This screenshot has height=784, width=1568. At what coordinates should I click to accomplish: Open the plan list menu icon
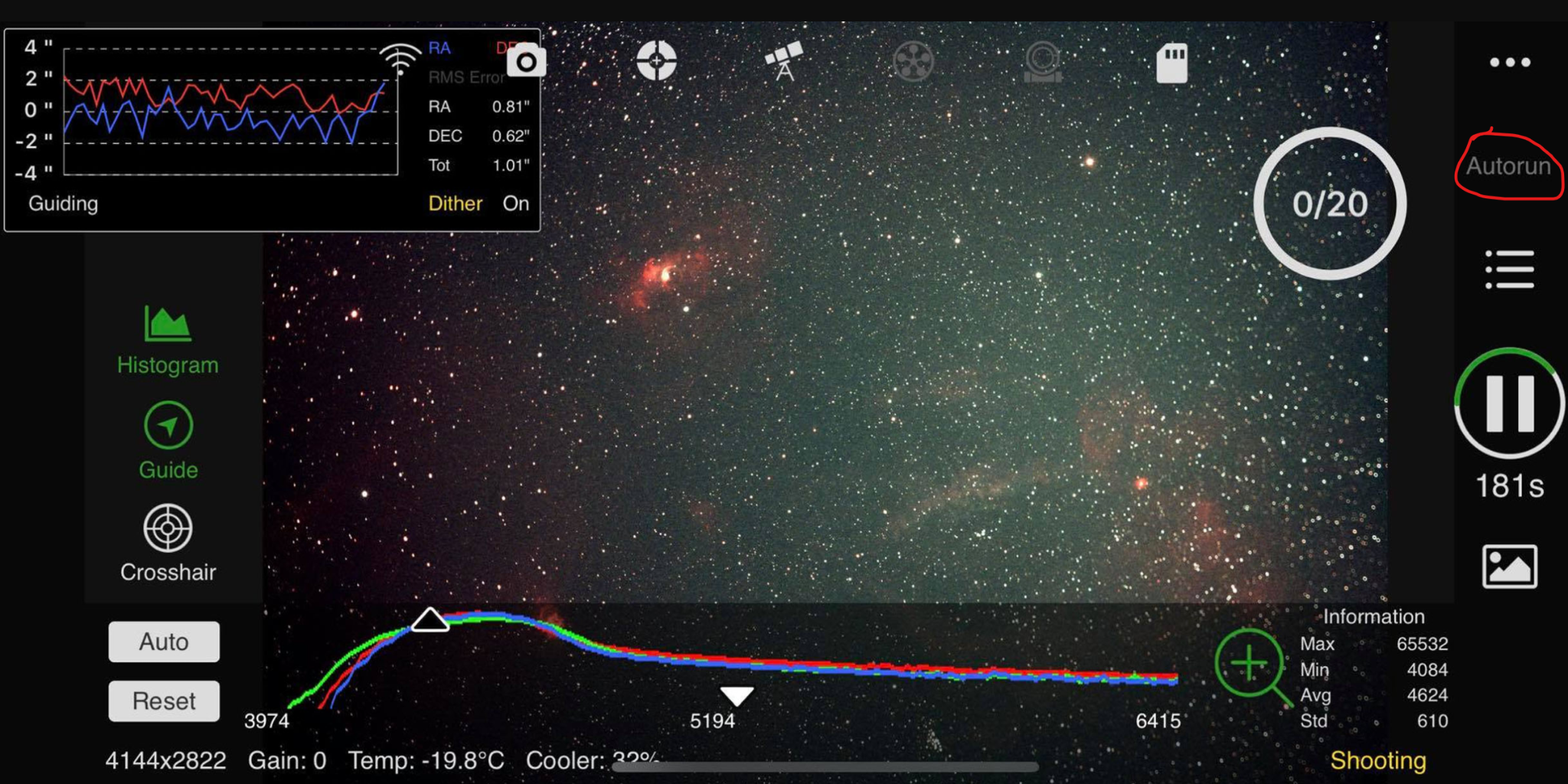[x=1510, y=269]
